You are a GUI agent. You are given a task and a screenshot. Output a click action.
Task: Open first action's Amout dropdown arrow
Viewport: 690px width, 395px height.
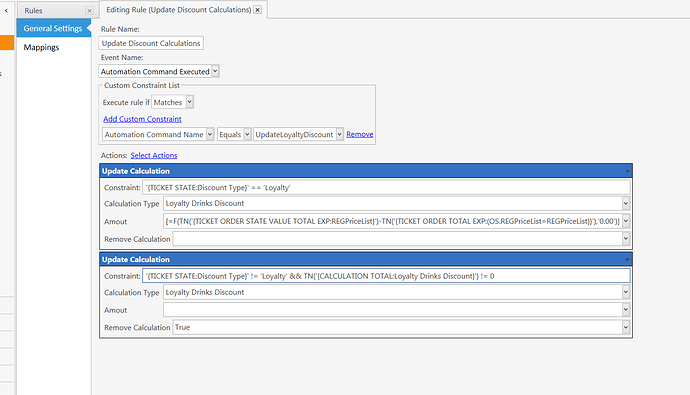(625, 221)
